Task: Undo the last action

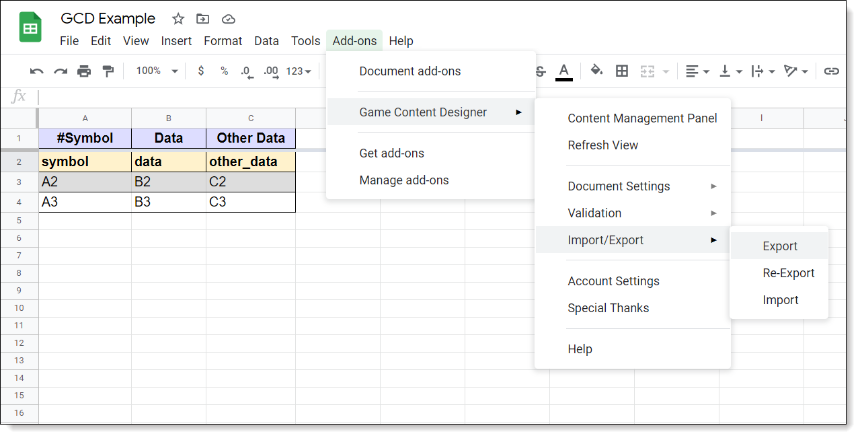Action: 36,71
